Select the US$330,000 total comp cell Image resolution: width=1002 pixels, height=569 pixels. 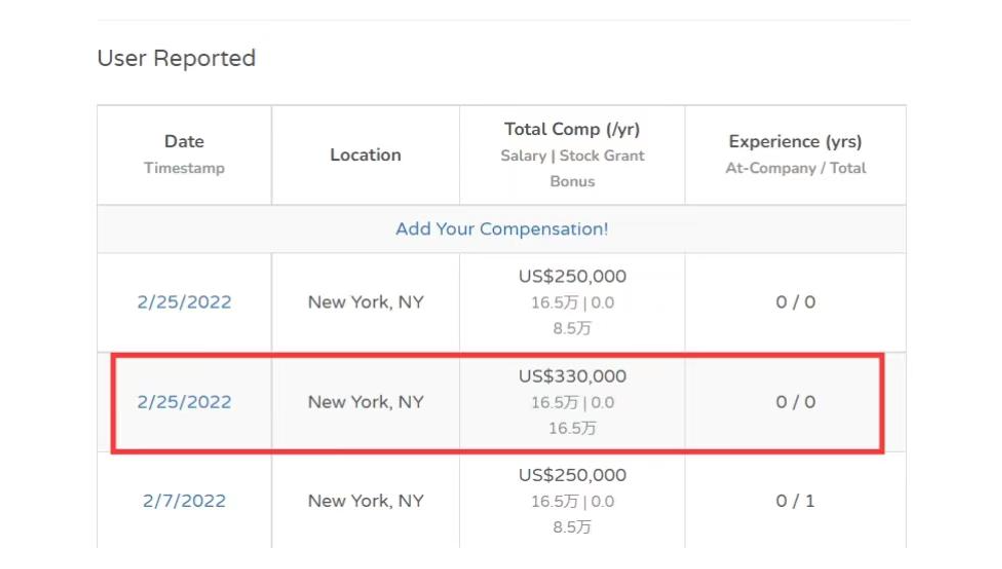pos(572,377)
